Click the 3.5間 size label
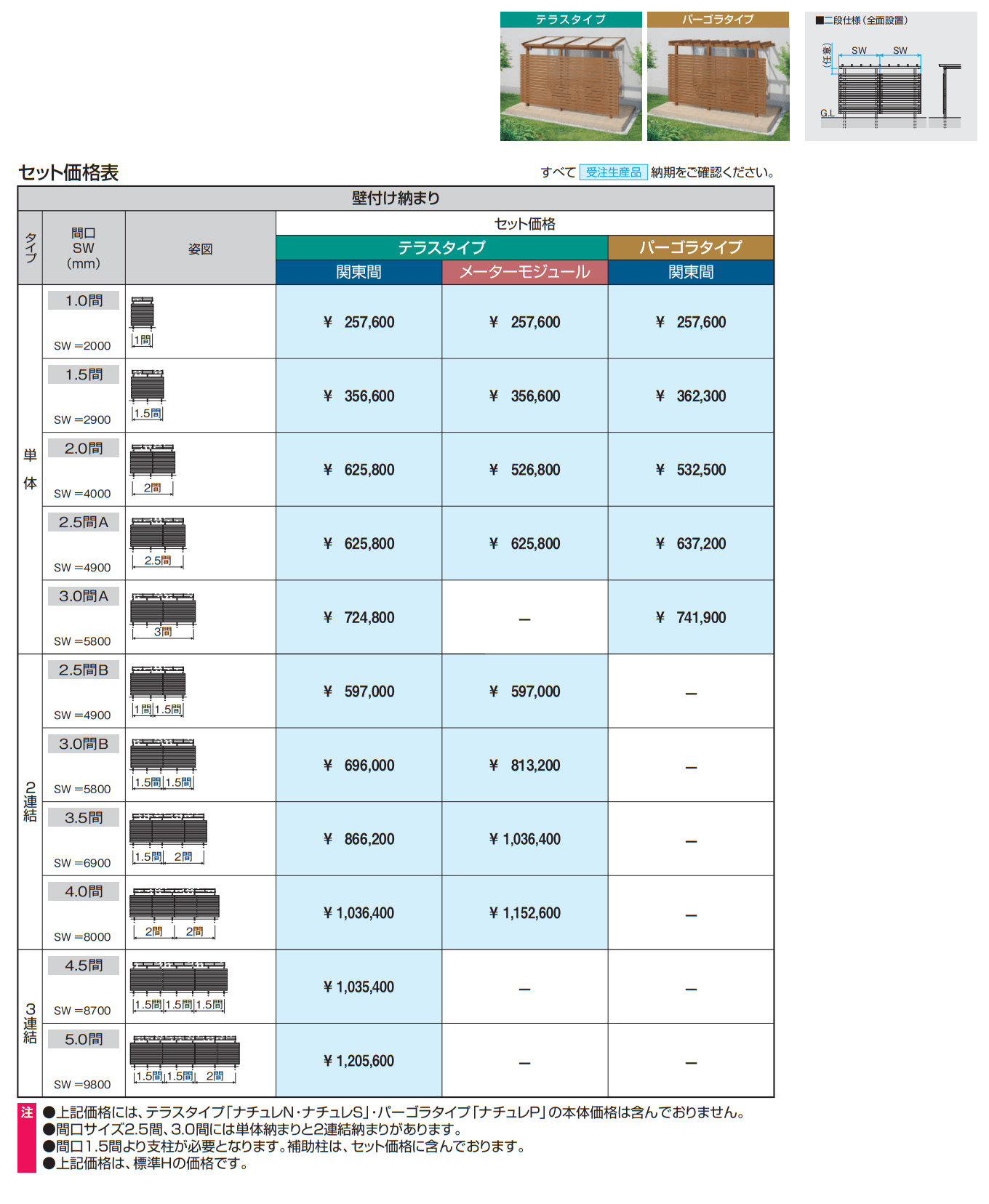Viewport: 989px width, 1204px height. [84, 818]
